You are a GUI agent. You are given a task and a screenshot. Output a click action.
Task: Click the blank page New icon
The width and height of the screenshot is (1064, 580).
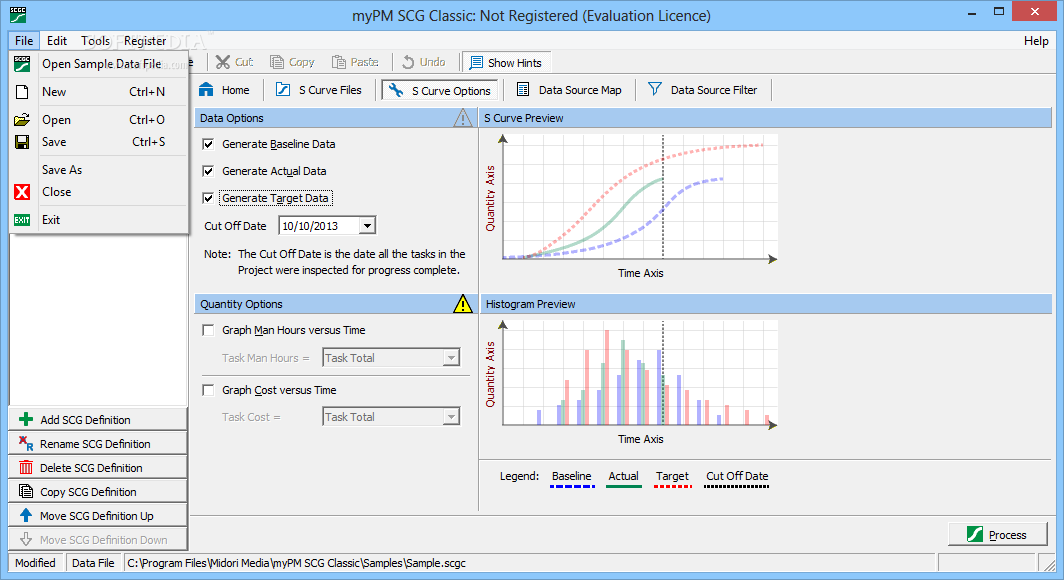coord(22,92)
